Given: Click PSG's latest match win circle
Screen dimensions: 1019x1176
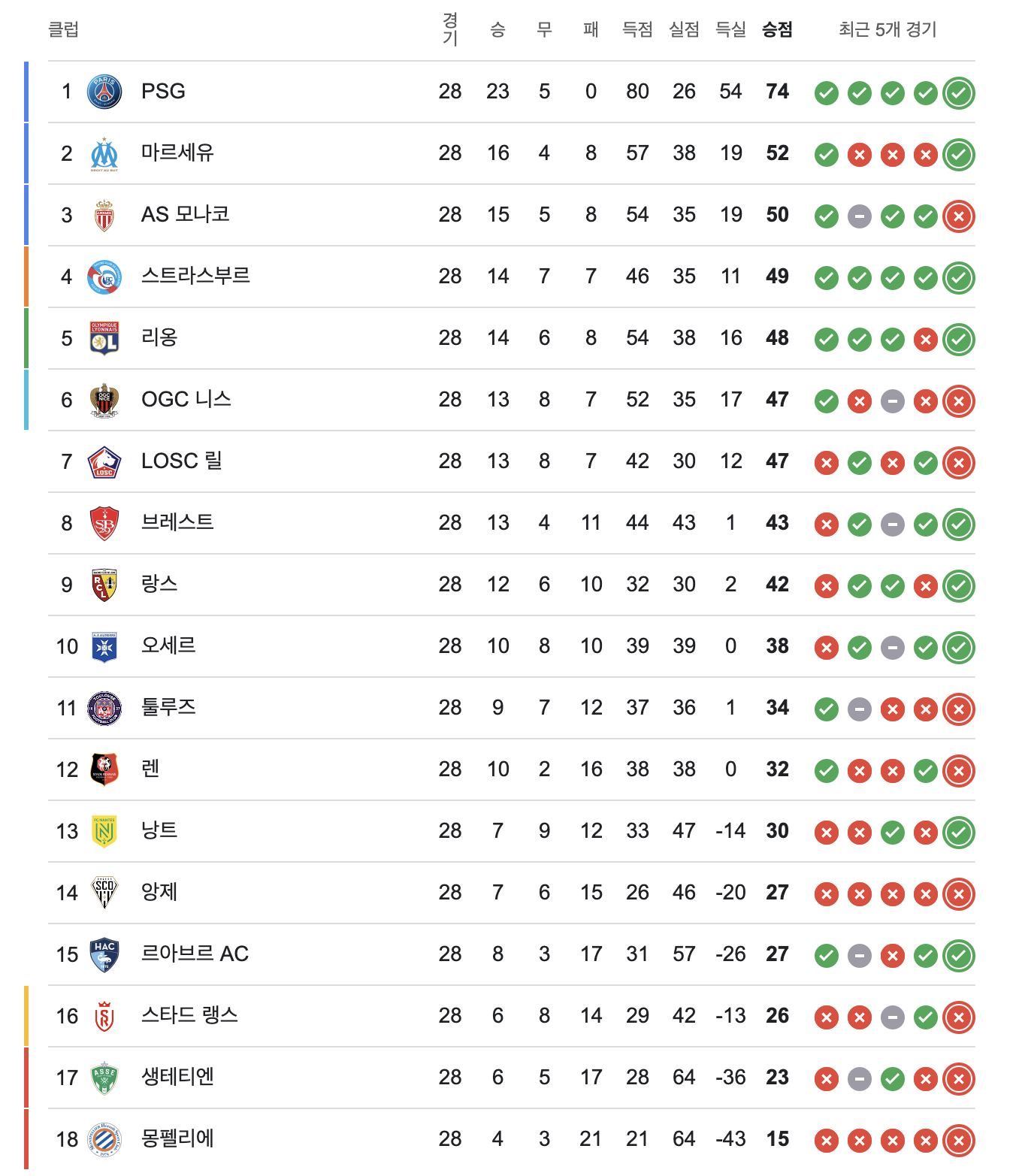Looking at the screenshot, I should coord(959,93).
